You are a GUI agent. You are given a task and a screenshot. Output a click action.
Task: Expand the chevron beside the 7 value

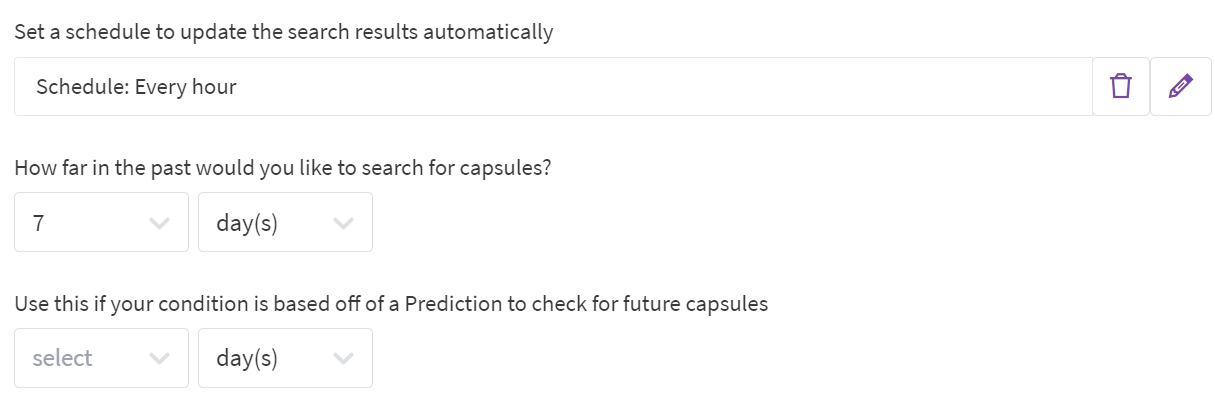tap(158, 223)
